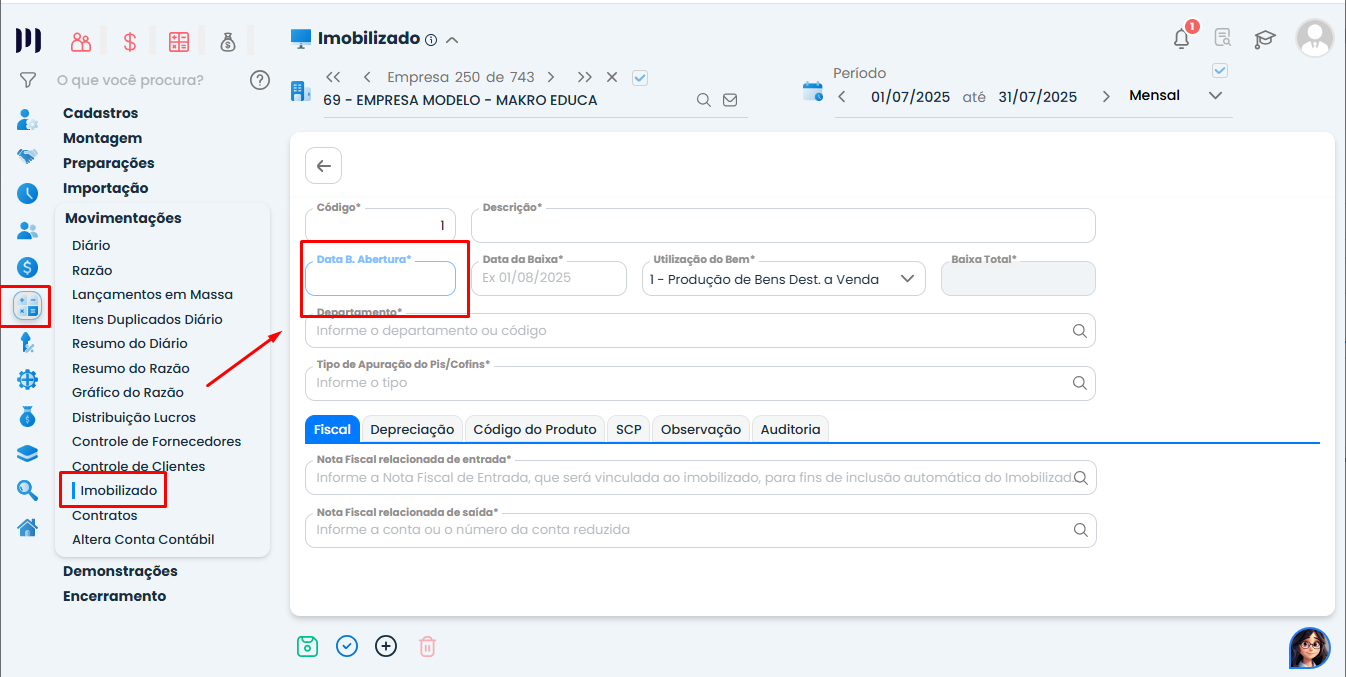This screenshot has height=677, width=1346.
Task: Select the graduation cap learning icon
Action: (1264, 37)
